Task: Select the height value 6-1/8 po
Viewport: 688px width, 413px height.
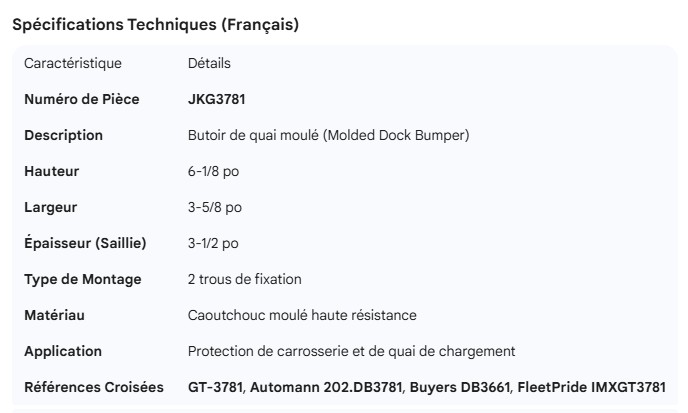Action: 213,171
